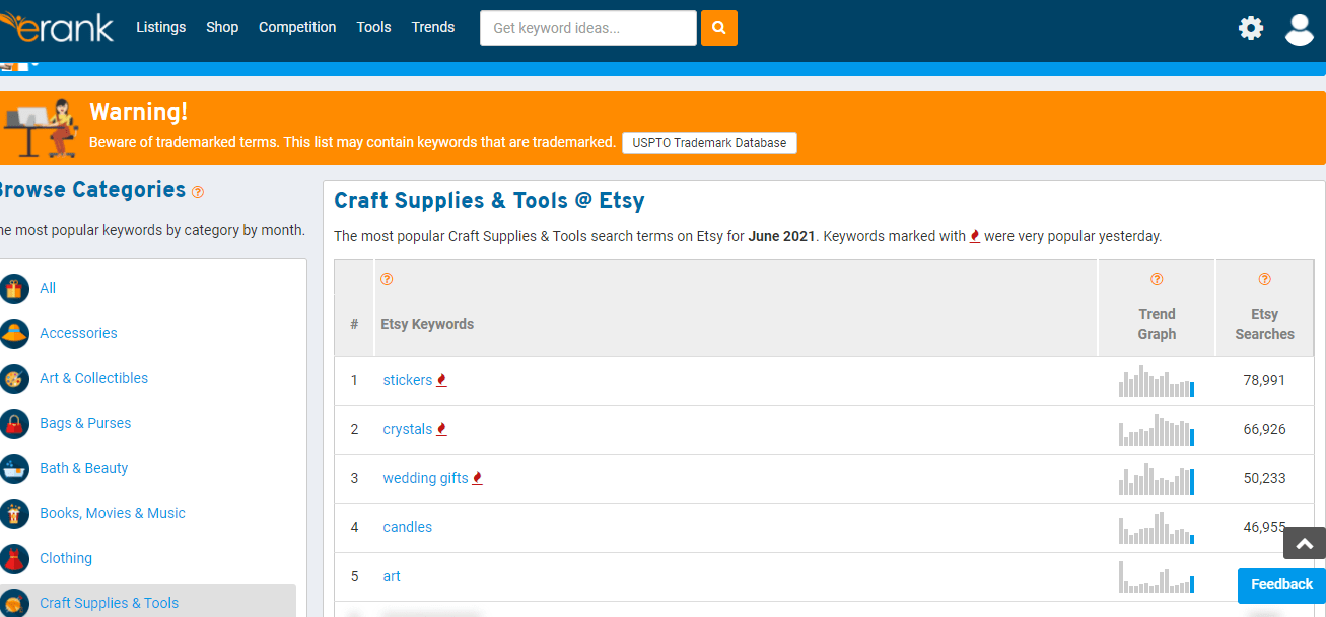Screen dimensions: 1326x617
Task: Click the scroll-to-top arrow button
Action: pos(1304,543)
